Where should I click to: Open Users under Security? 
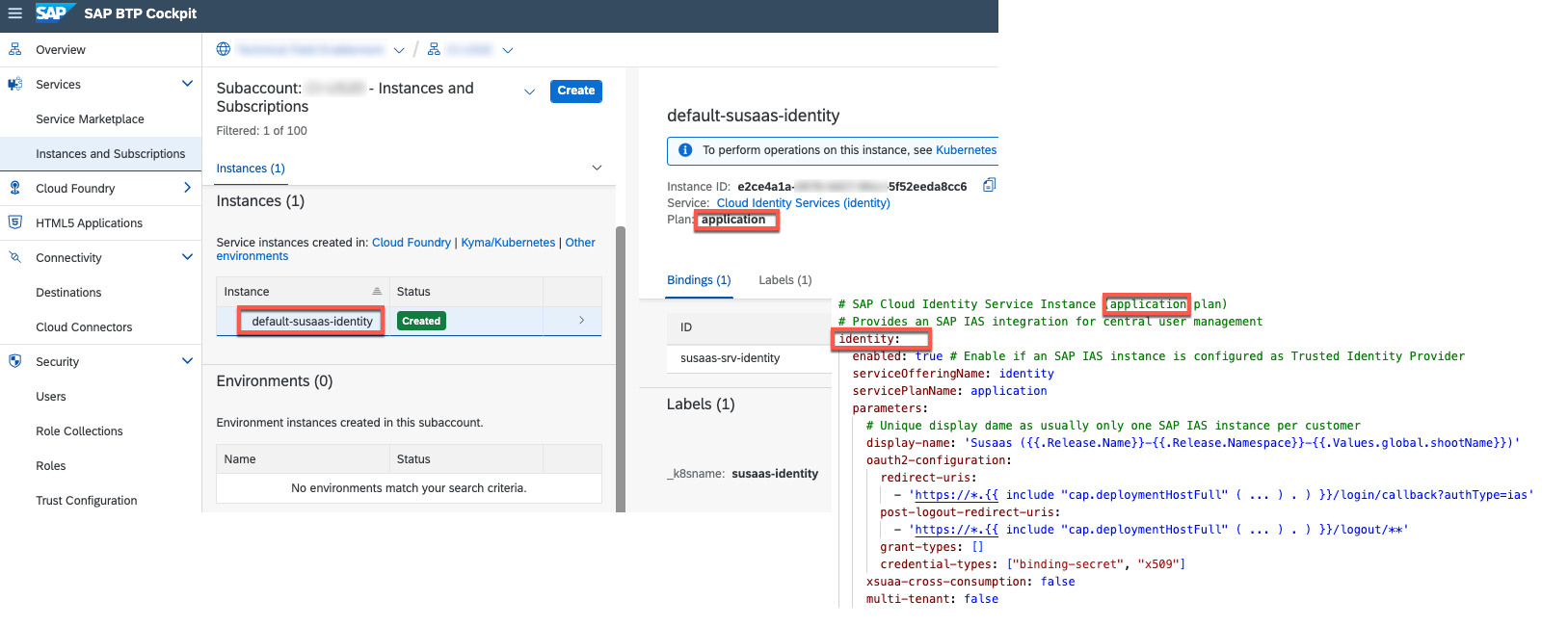(51, 397)
